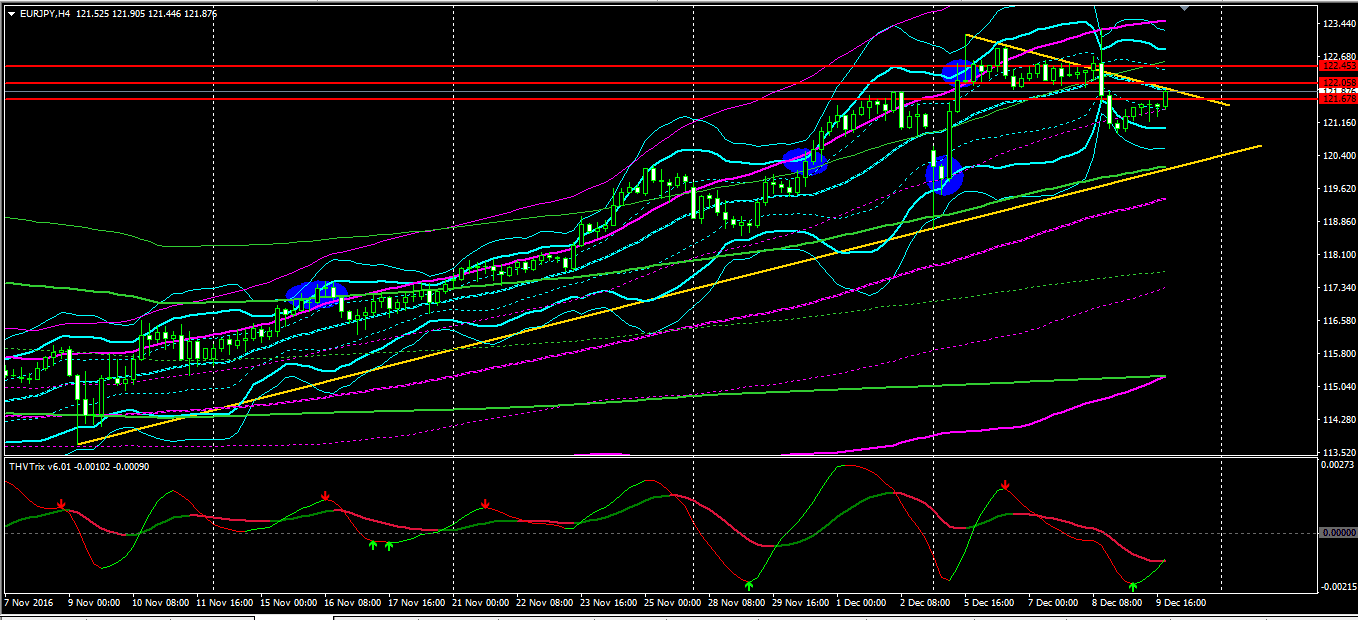
Task: Click the triangle arrow beside EURJPY,H4 title
Action: point(11,14)
